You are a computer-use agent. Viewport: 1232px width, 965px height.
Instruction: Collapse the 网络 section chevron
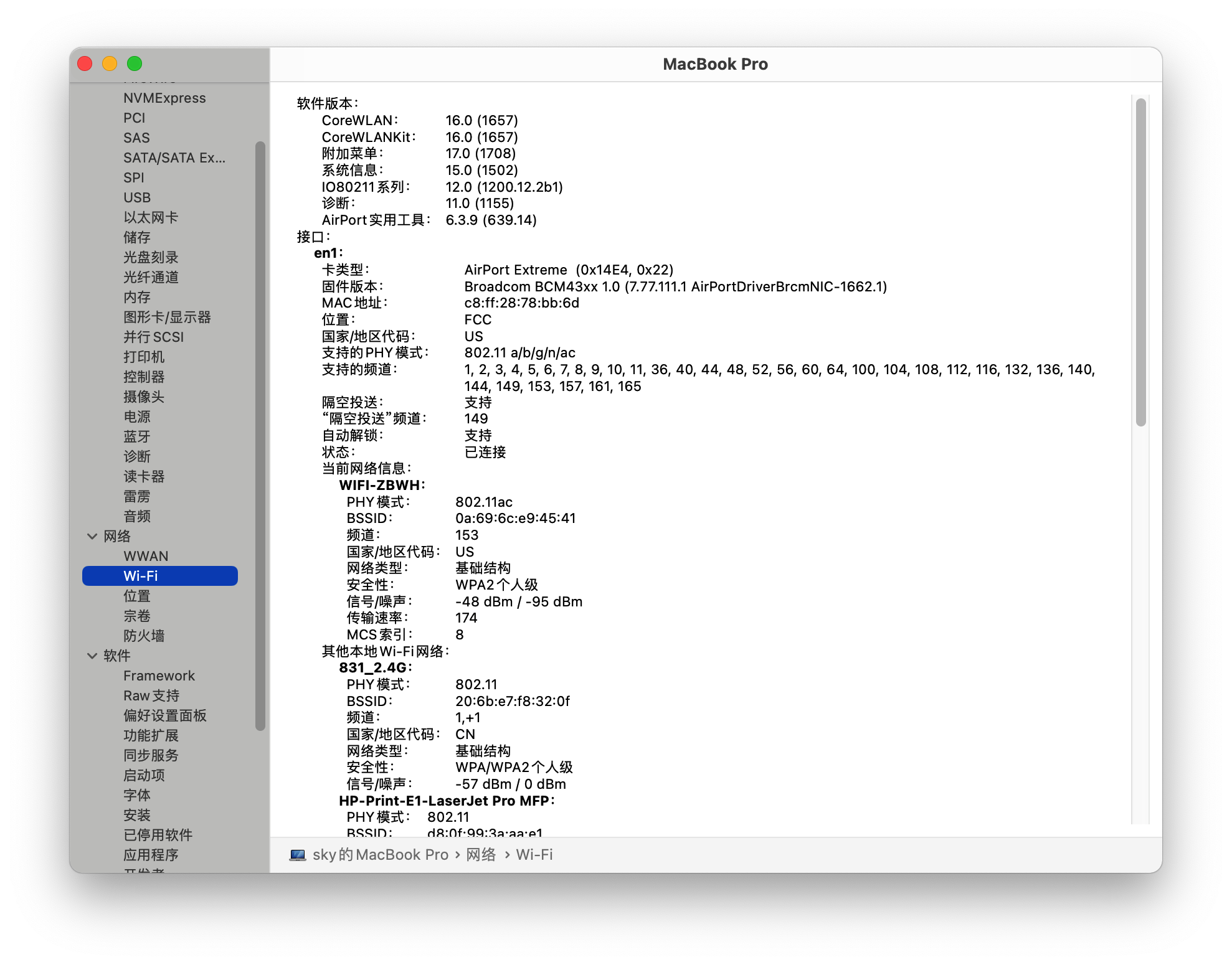[92, 536]
